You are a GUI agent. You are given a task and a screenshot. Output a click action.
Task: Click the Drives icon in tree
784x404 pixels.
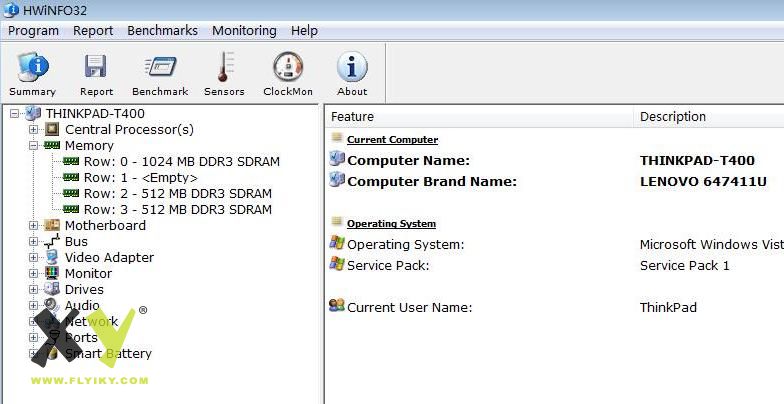coord(52,289)
